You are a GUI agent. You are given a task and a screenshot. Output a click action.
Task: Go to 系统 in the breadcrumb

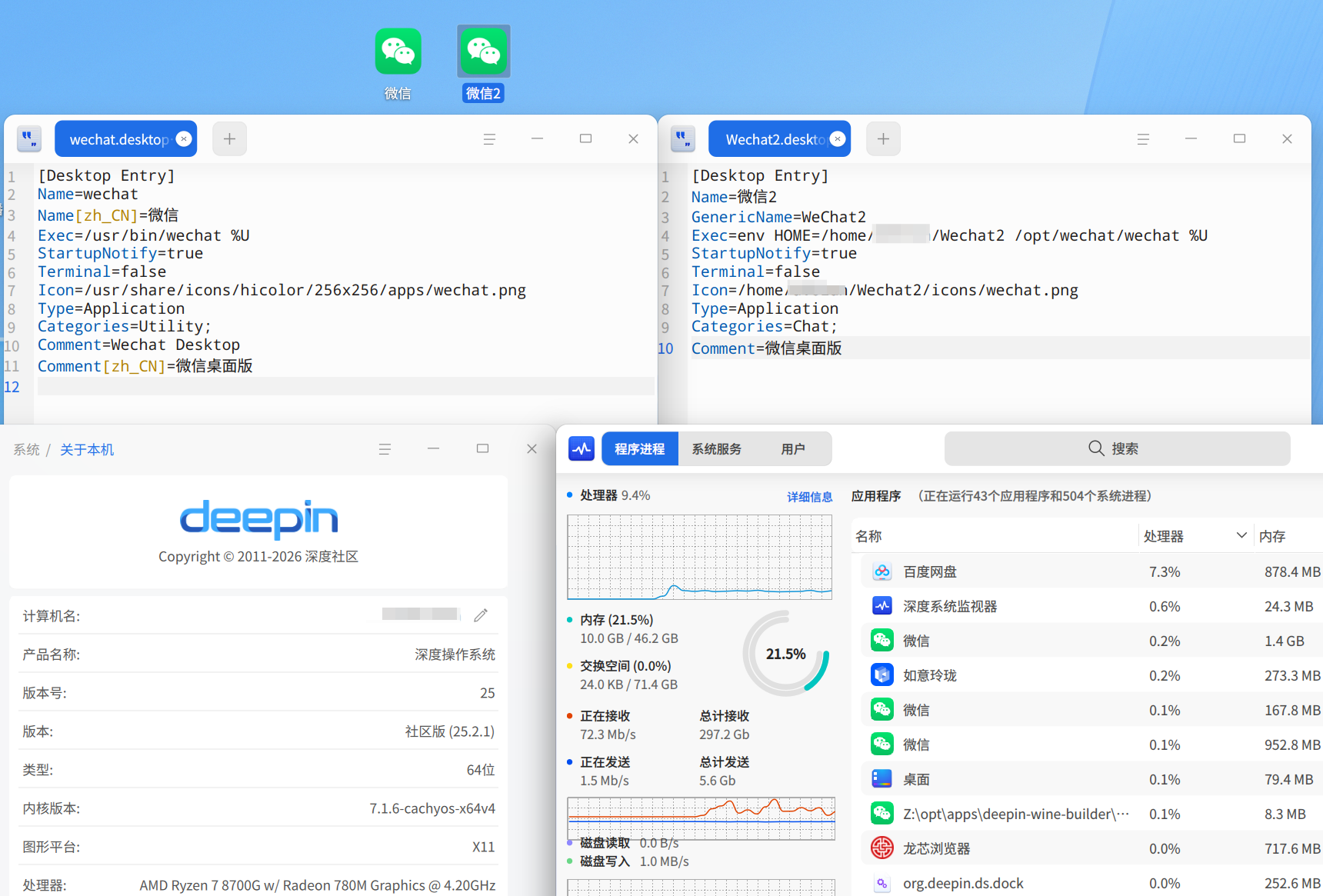click(x=27, y=449)
